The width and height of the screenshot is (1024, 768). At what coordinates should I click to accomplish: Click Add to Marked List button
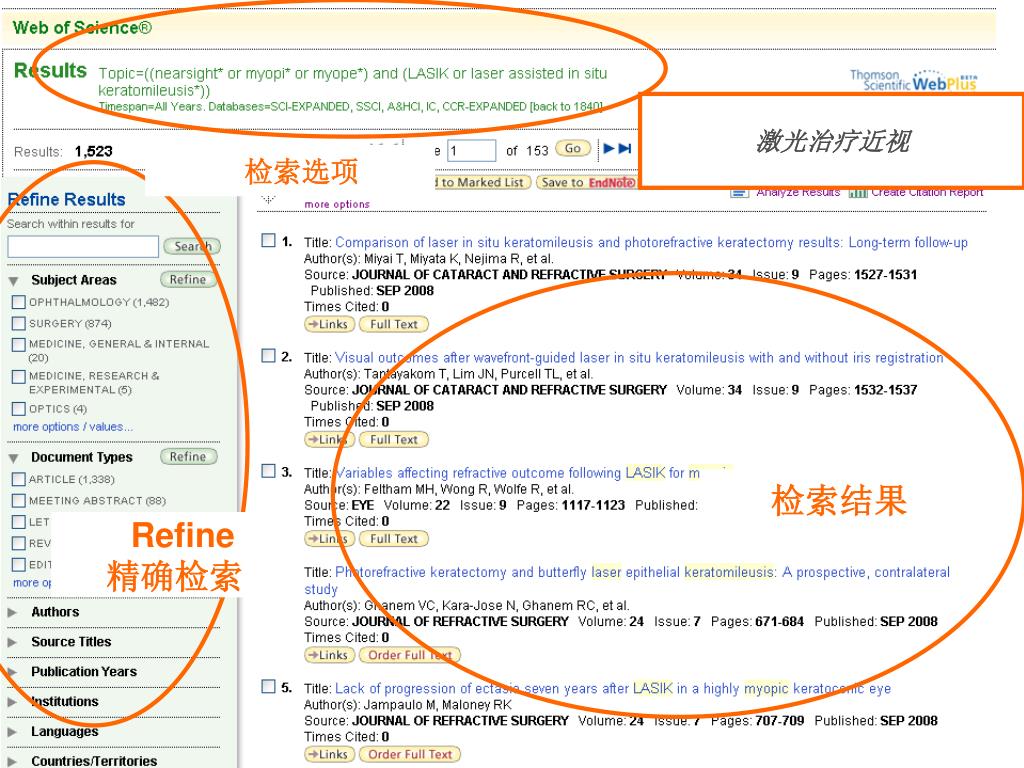tap(481, 182)
